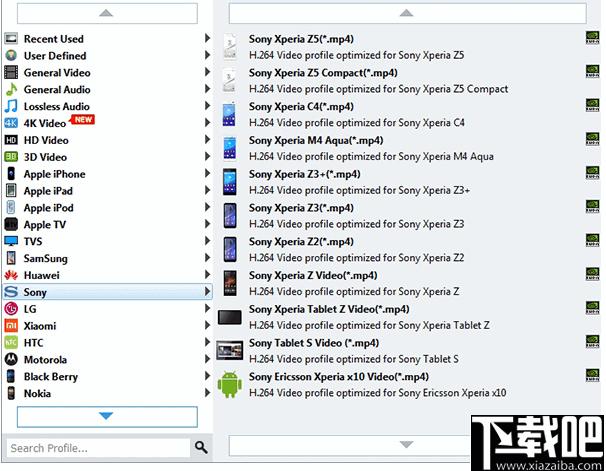The image size is (606, 471).
Task: Expand the Xiaomi submenu arrow
Action: click(207, 325)
